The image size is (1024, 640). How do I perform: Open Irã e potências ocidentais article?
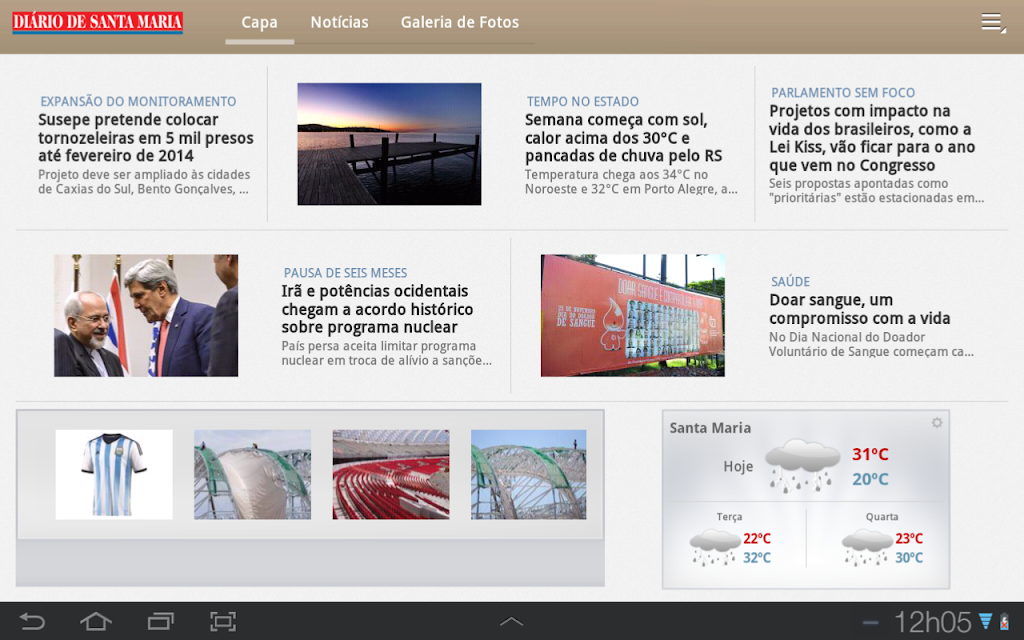click(x=377, y=309)
